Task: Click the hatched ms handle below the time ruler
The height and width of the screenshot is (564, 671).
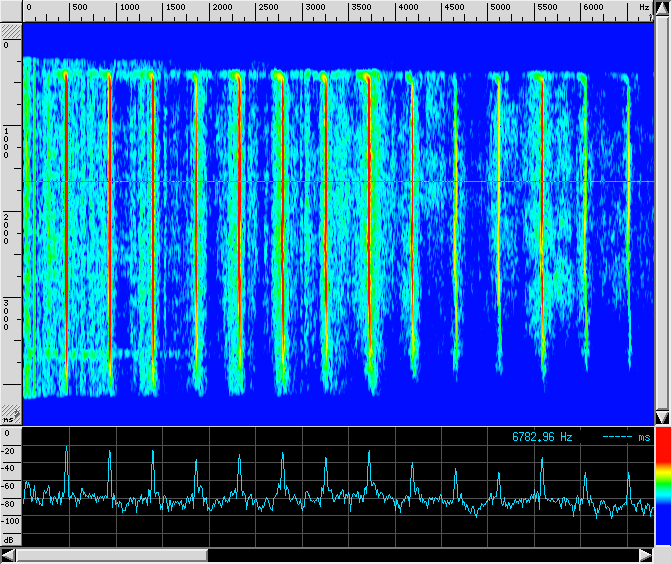Action: click(10, 414)
